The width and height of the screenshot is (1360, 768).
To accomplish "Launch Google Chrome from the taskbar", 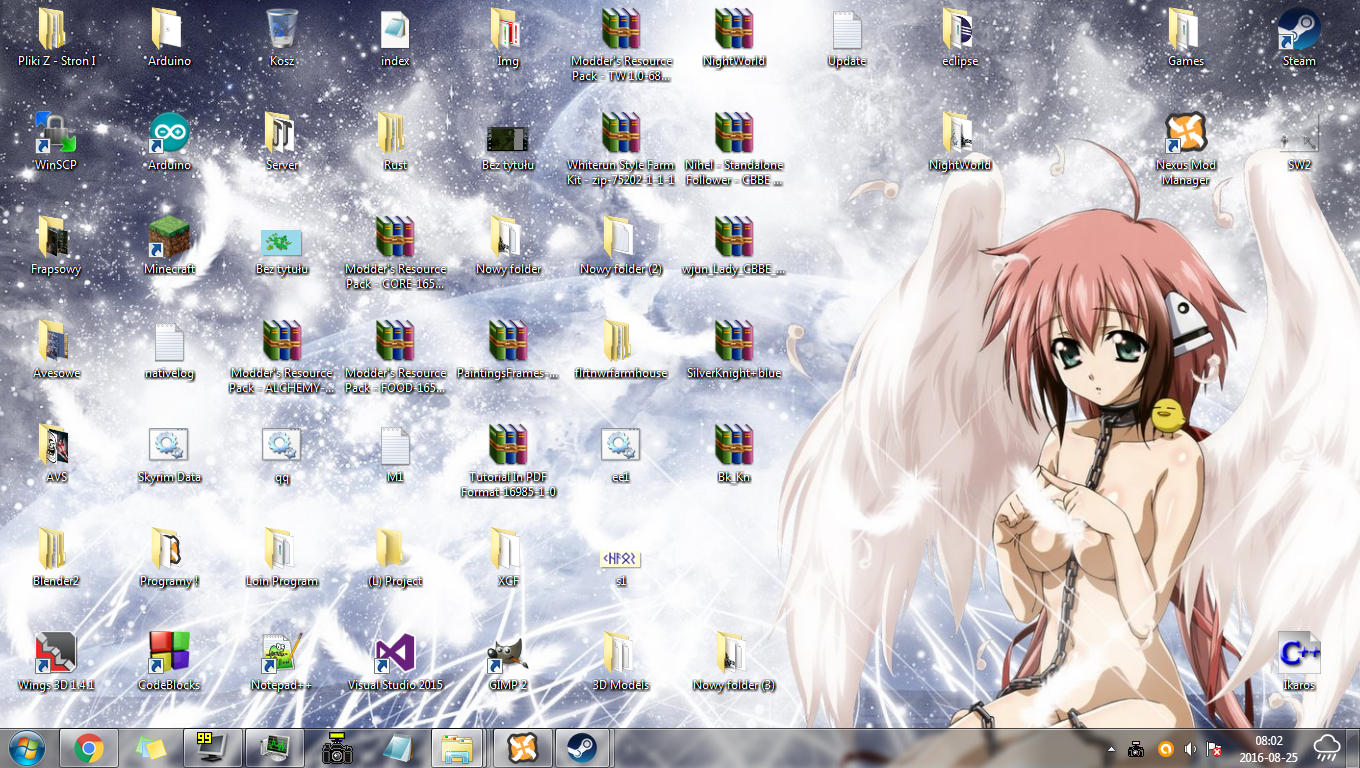I will coord(89,748).
